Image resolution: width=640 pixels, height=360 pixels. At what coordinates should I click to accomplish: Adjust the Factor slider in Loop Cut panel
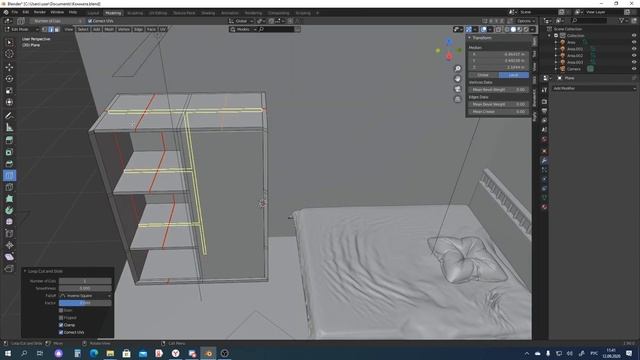click(x=85, y=303)
